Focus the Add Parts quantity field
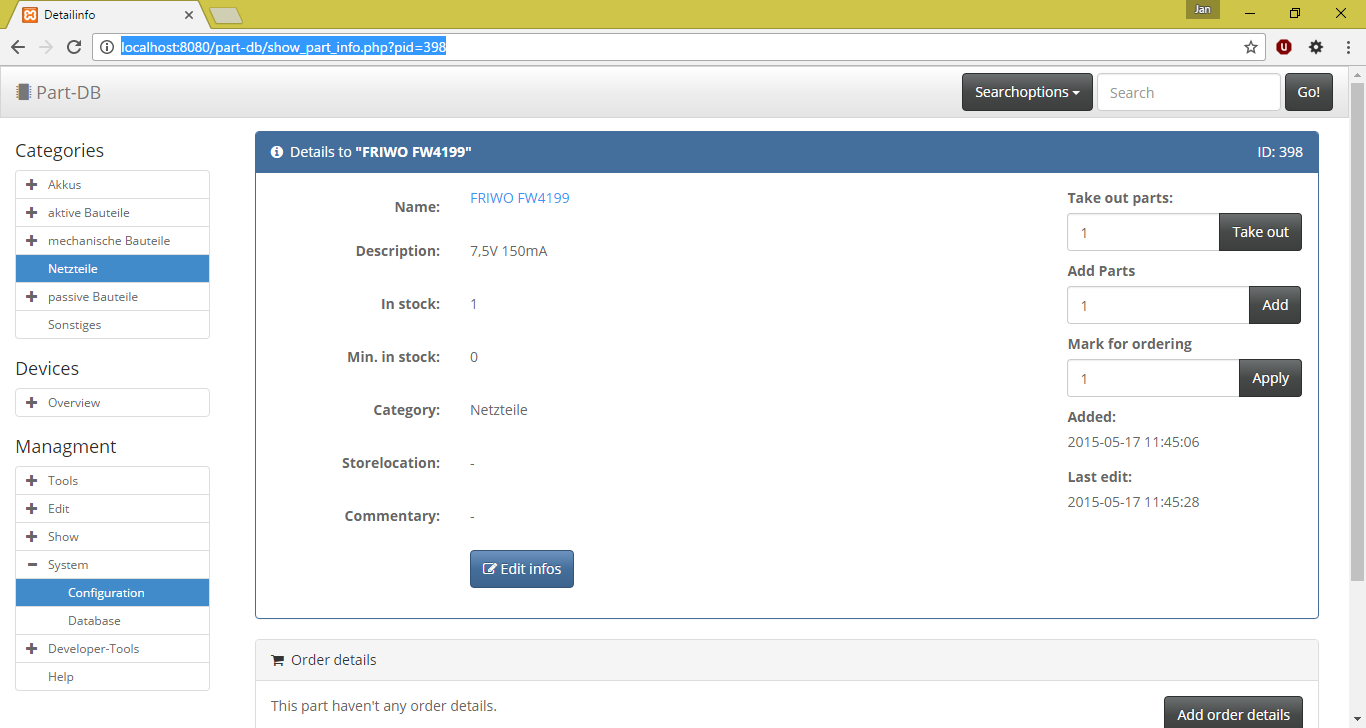 [x=1158, y=305]
